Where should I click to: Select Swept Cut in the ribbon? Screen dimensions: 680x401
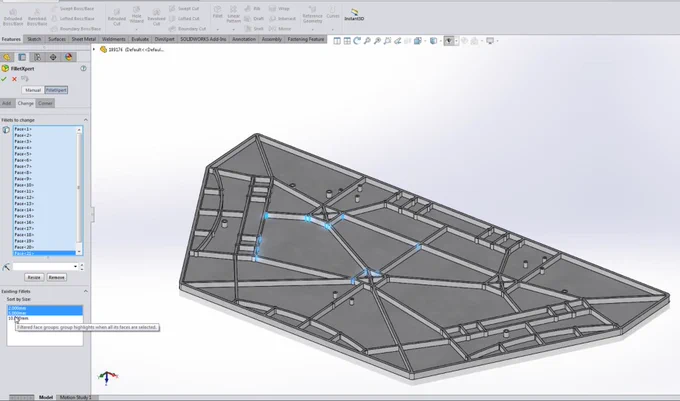(x=184, y=9)
